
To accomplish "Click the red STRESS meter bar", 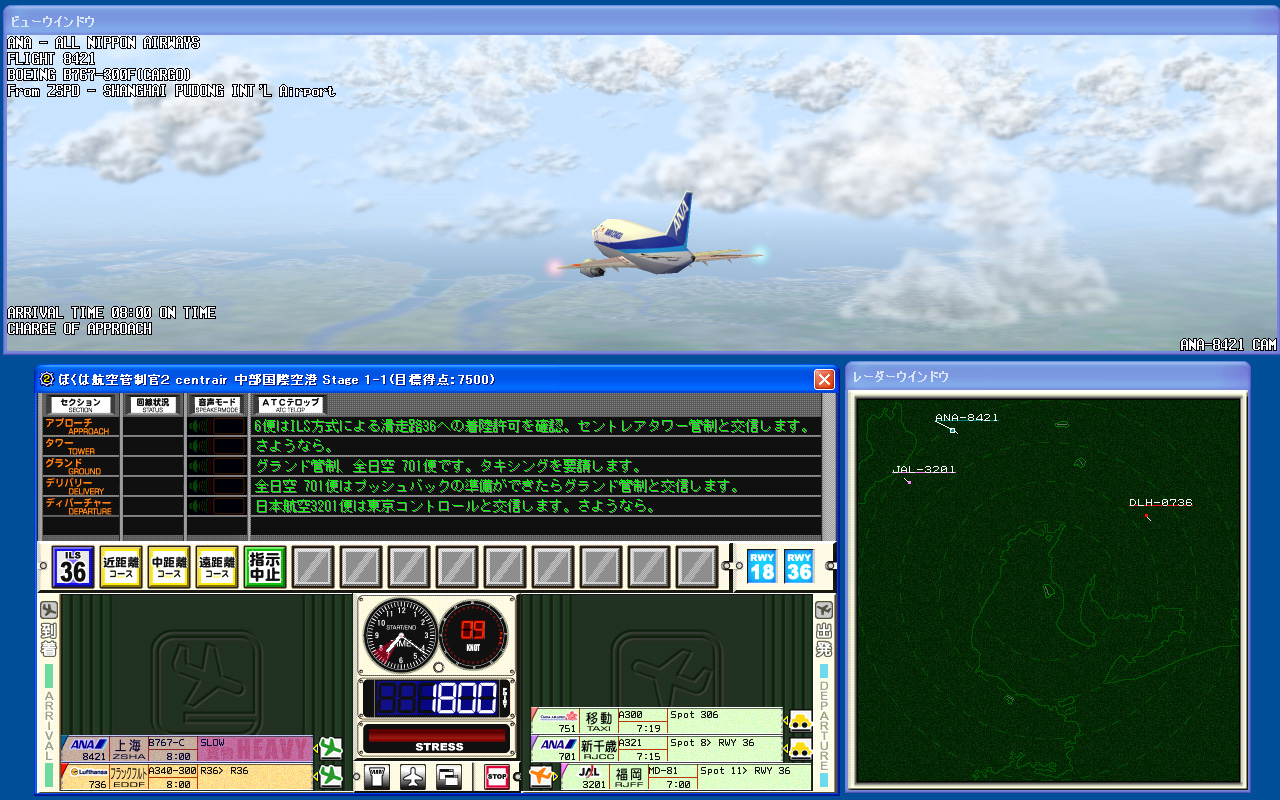I will (439, 738).
